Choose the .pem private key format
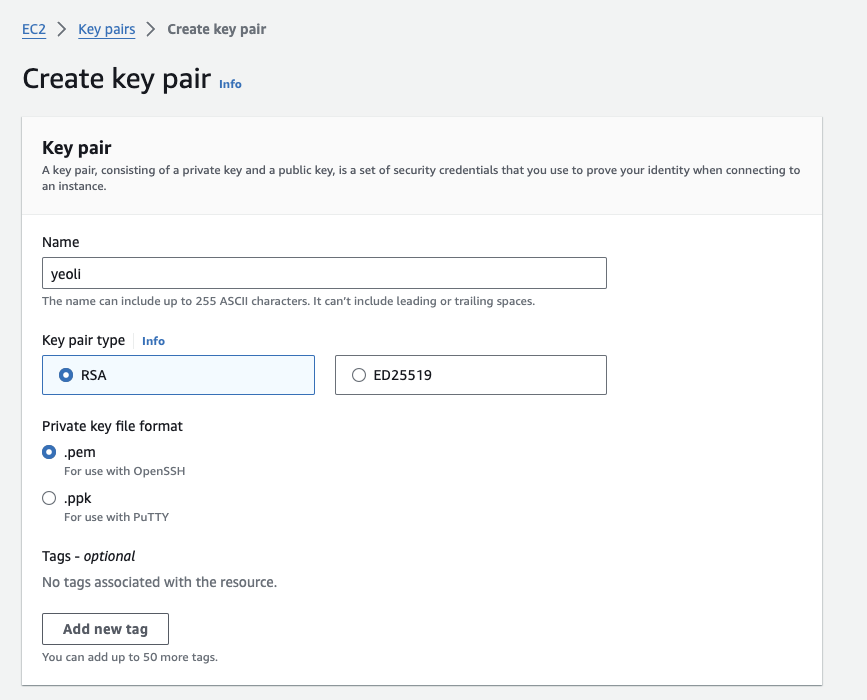The image size is (867, 700). pos(49,452)
